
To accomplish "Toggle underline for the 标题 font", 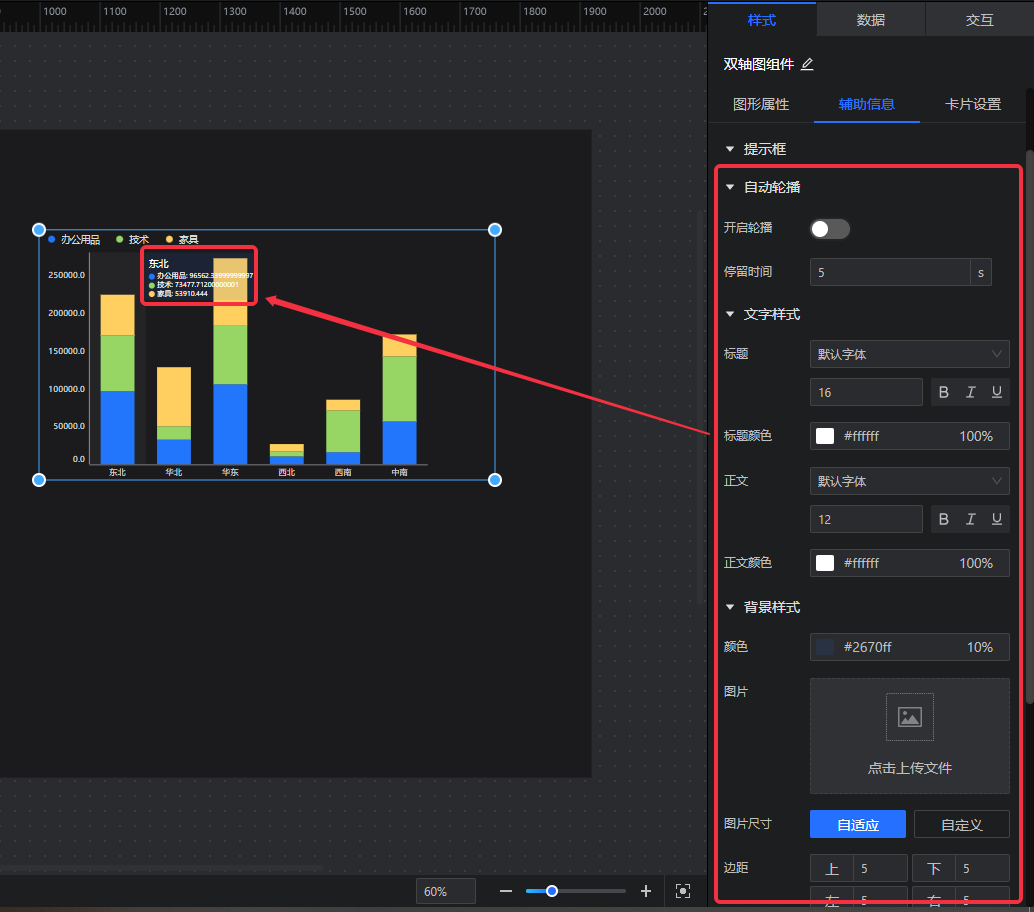I will pyautogui.click(x=996, y=393).
